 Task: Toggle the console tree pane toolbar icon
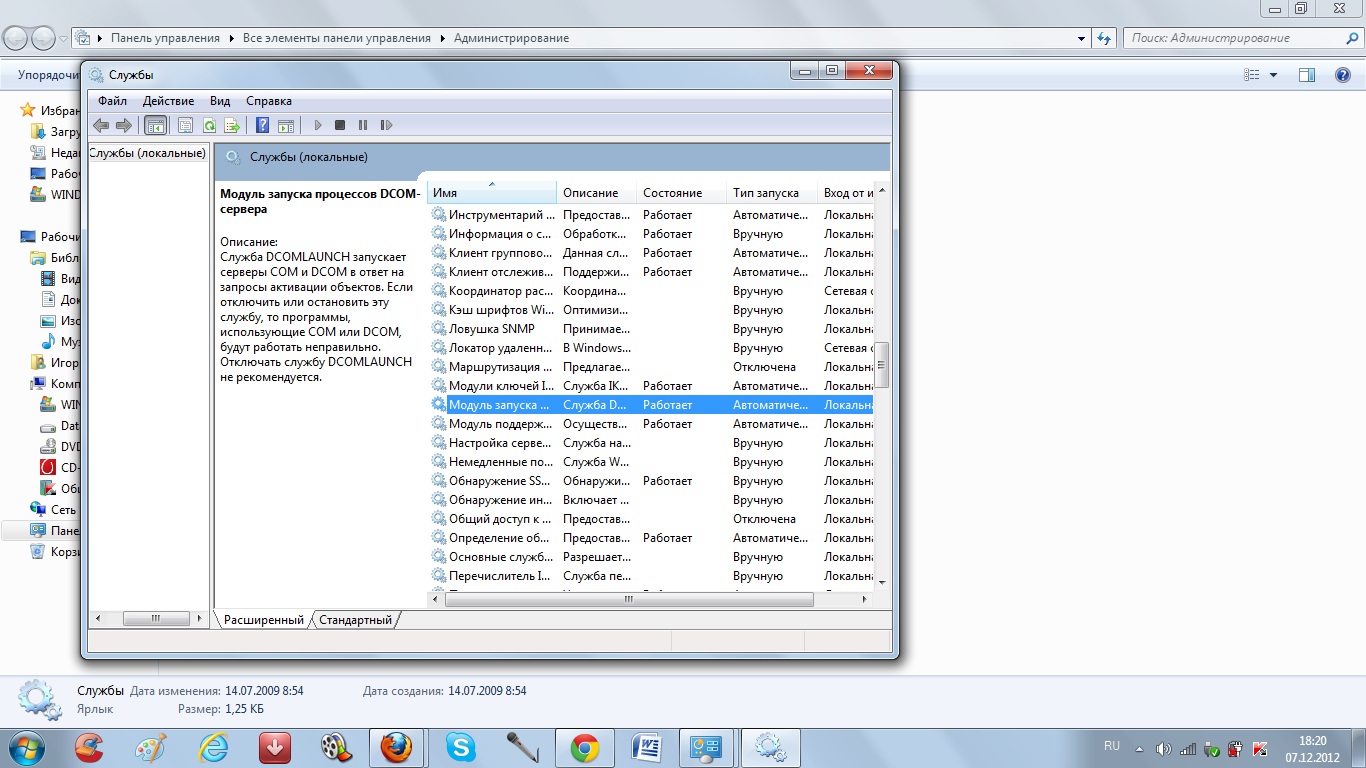click(x=155, y=125)
